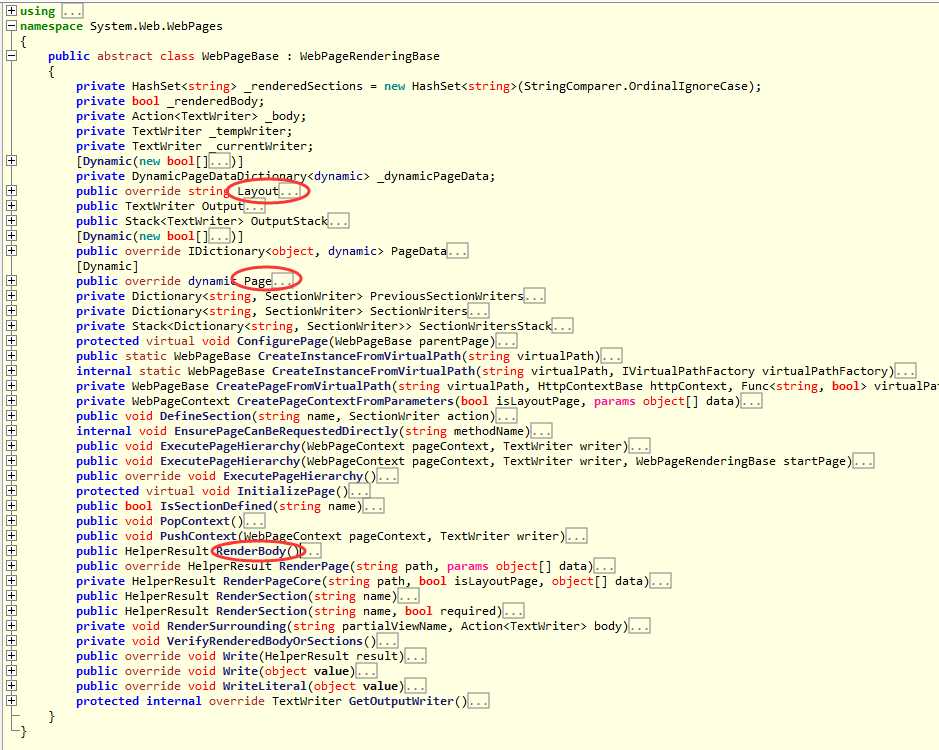The width and height of the screenshot is (939, 750).
Task: Click the CreatePageFromVirtualPath method name
Action: tap(303, 386)
